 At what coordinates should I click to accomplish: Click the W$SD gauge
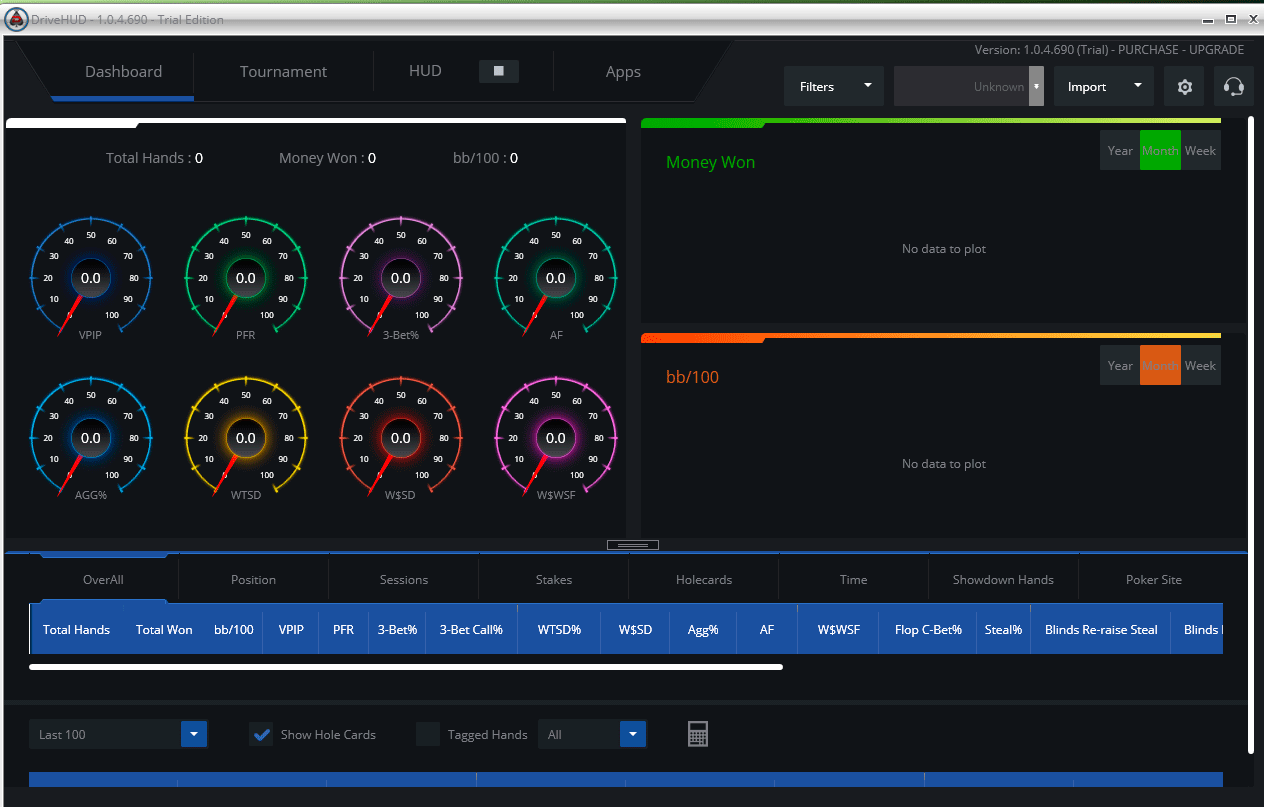point(400,437)
